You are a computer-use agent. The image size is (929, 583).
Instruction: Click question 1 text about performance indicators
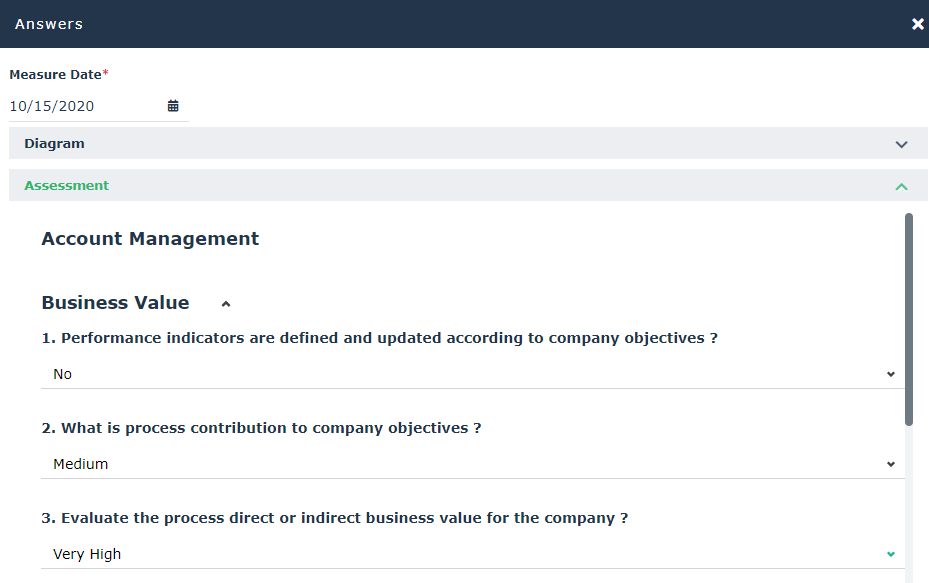click(x=380, y=338)
